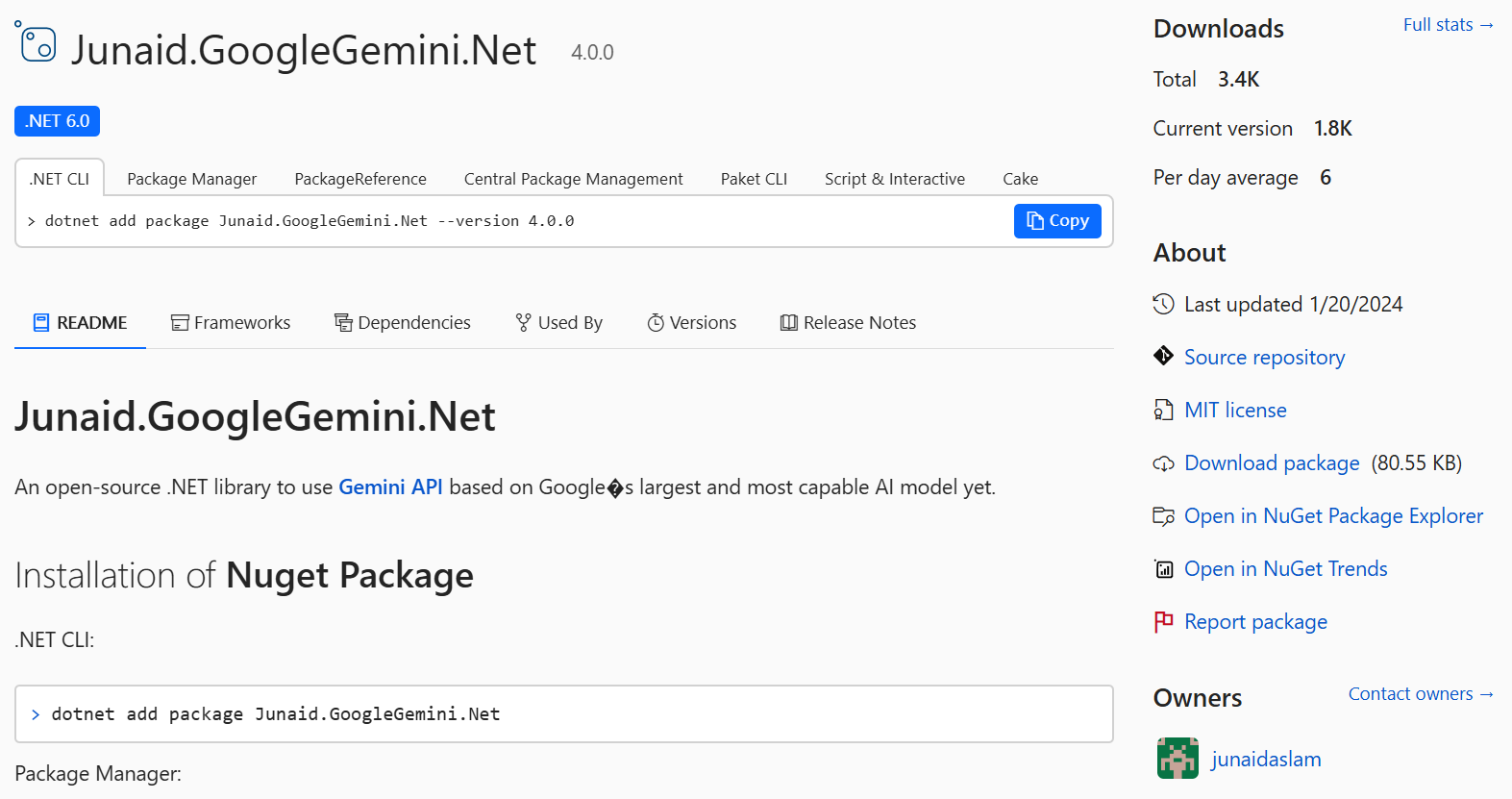1512x799 pixels.
Task: Click the Installation of Nuget Package heading
Action: pyautogui.click(x=244, y=576)
